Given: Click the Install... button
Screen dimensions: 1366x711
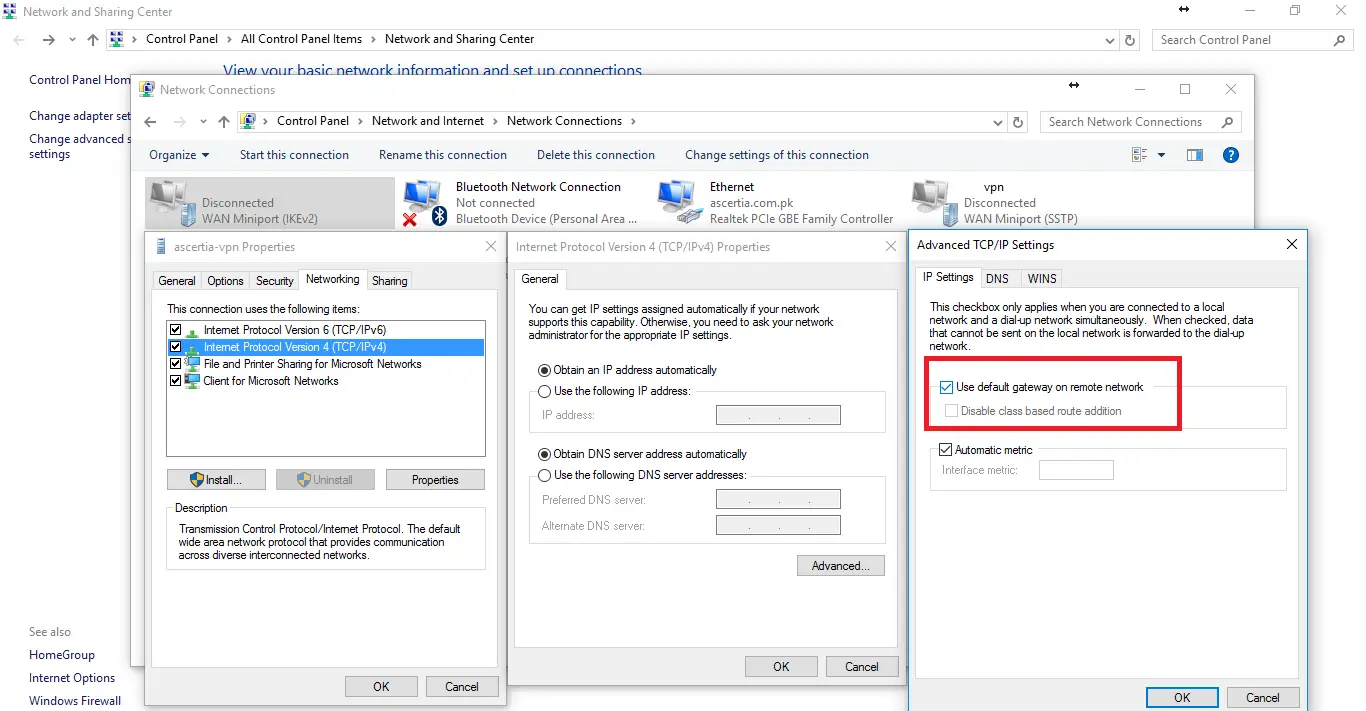Looking at the screenshot, I should click(216, 480).
